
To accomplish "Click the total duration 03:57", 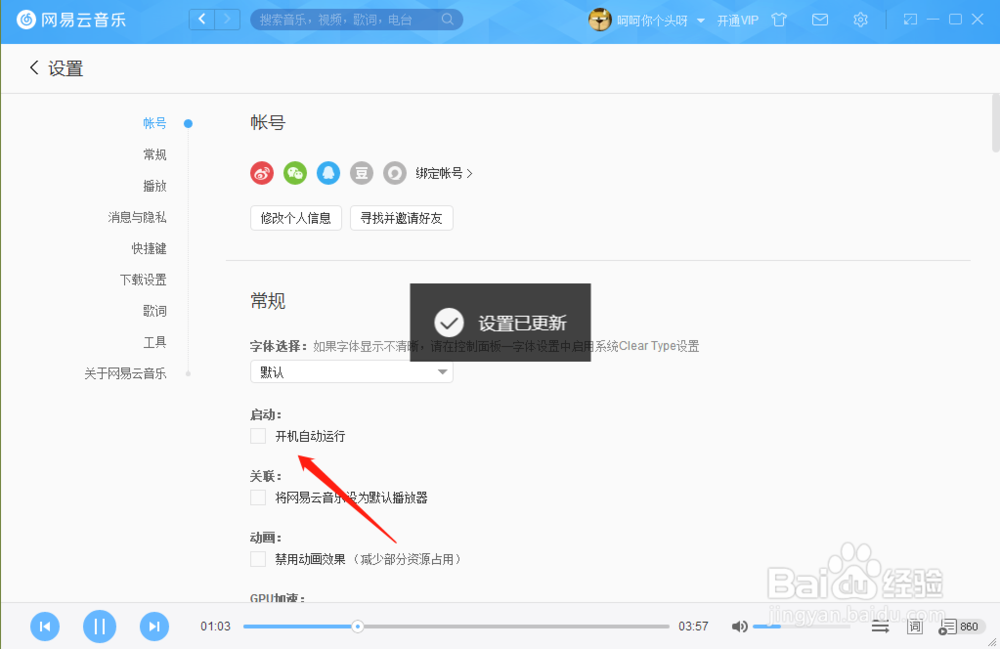I will pyautogui.click(x=693, y=626).
